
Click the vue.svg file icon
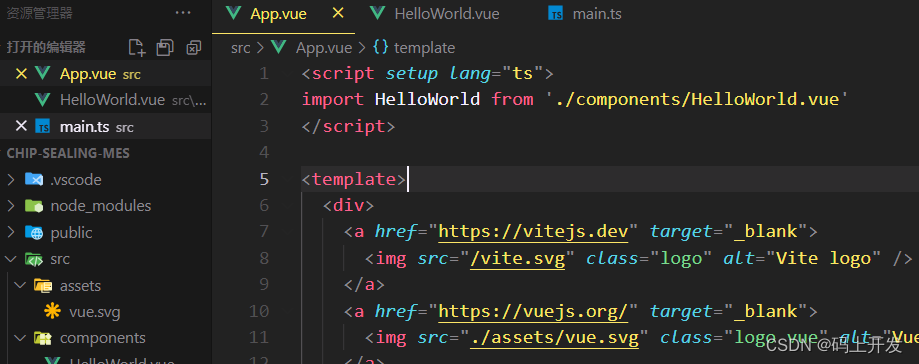click(53, 311)
